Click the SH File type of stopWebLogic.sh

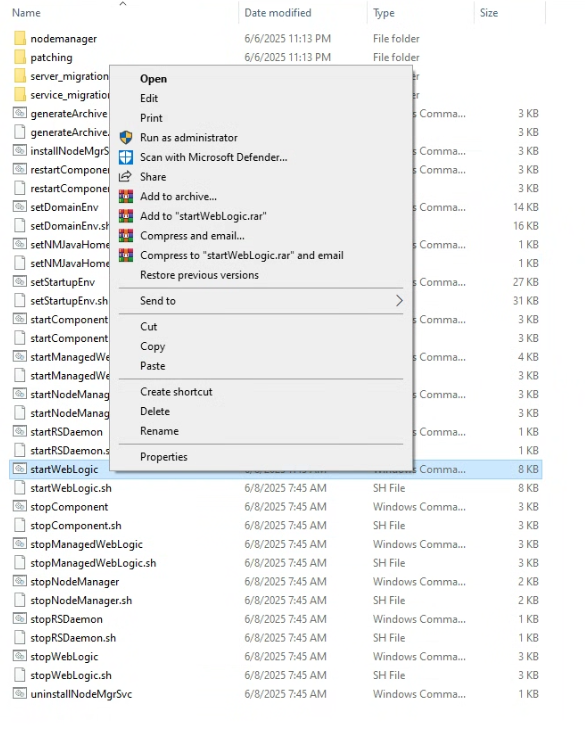[x=389, y=675]
